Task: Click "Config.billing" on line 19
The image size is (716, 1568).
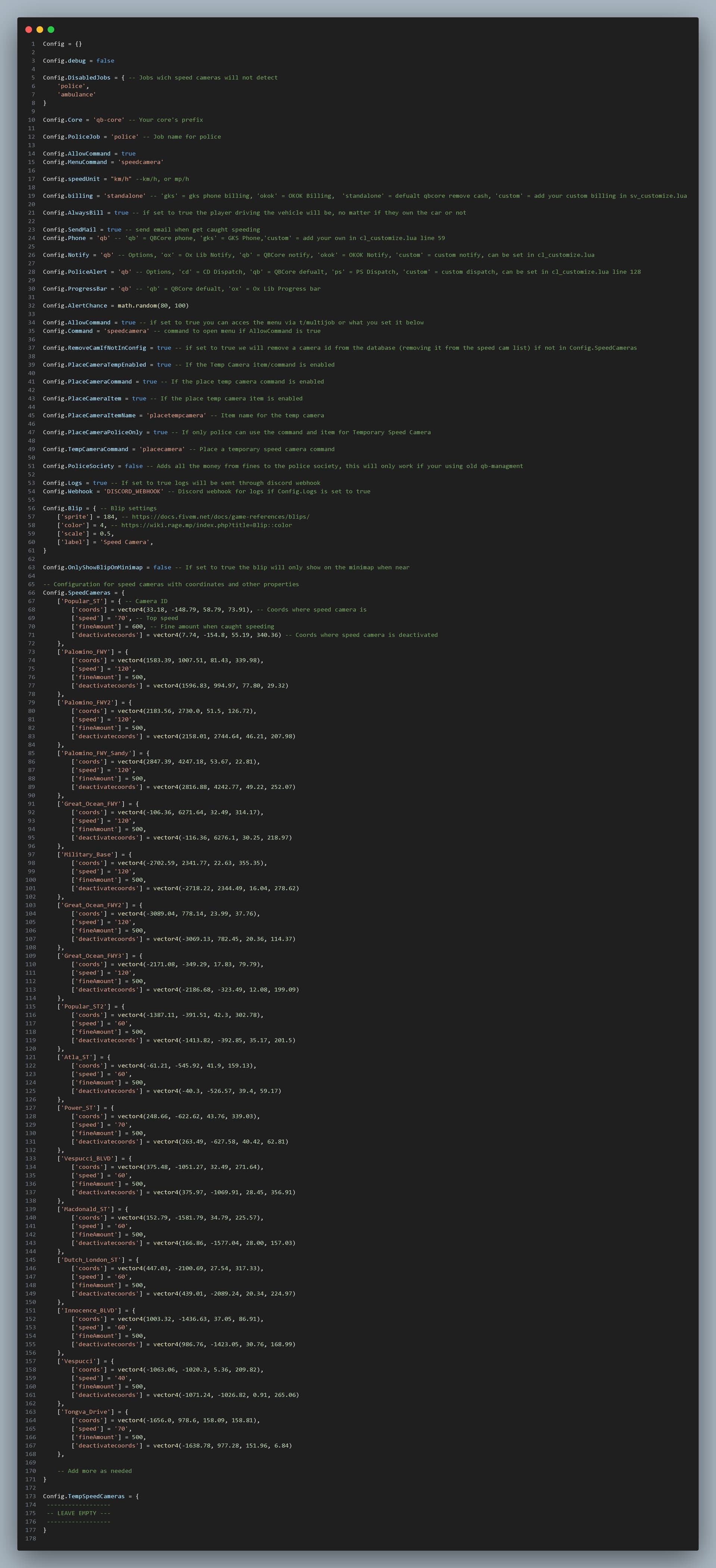Action: 68,196
